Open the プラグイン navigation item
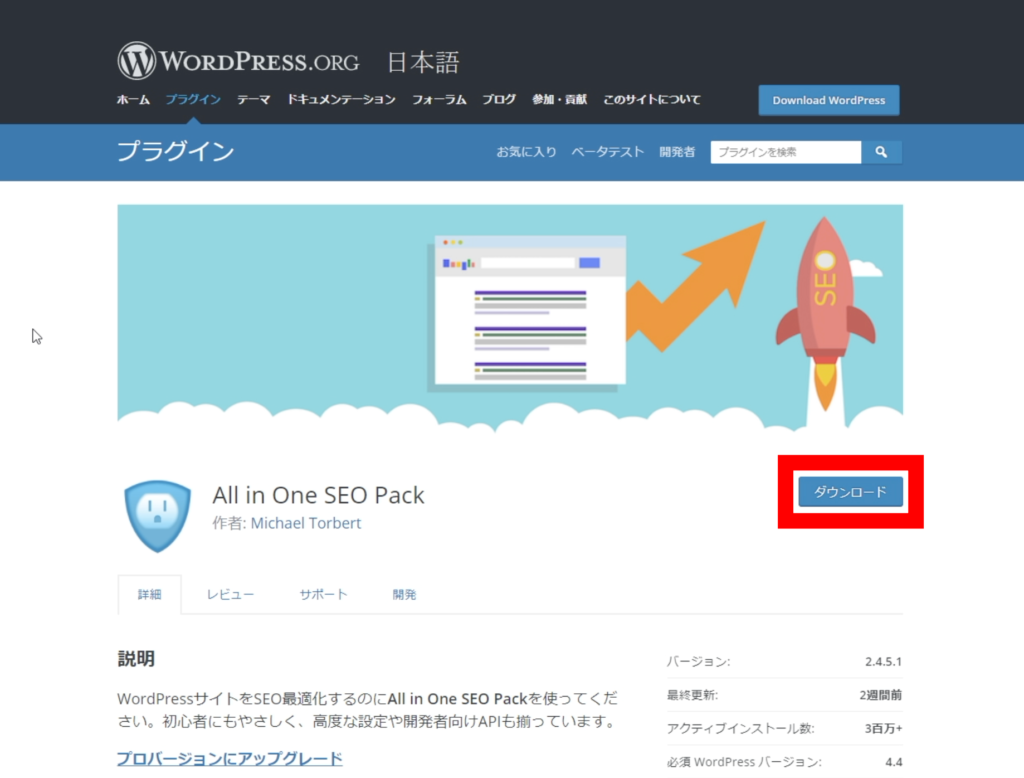This screenshot has height=778, width=1024. 193,99
